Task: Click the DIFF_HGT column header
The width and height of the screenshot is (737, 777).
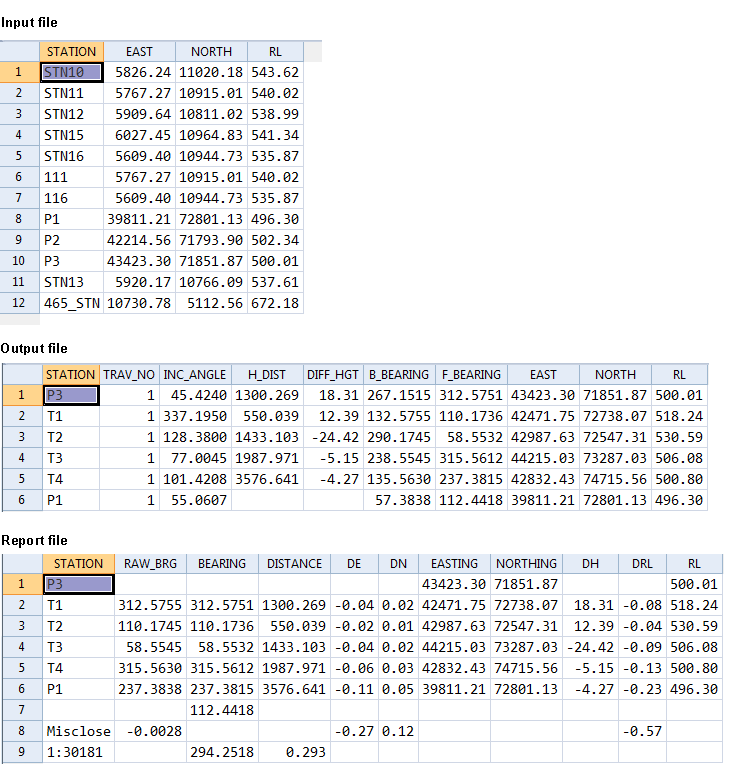Action: pos(333,375)
